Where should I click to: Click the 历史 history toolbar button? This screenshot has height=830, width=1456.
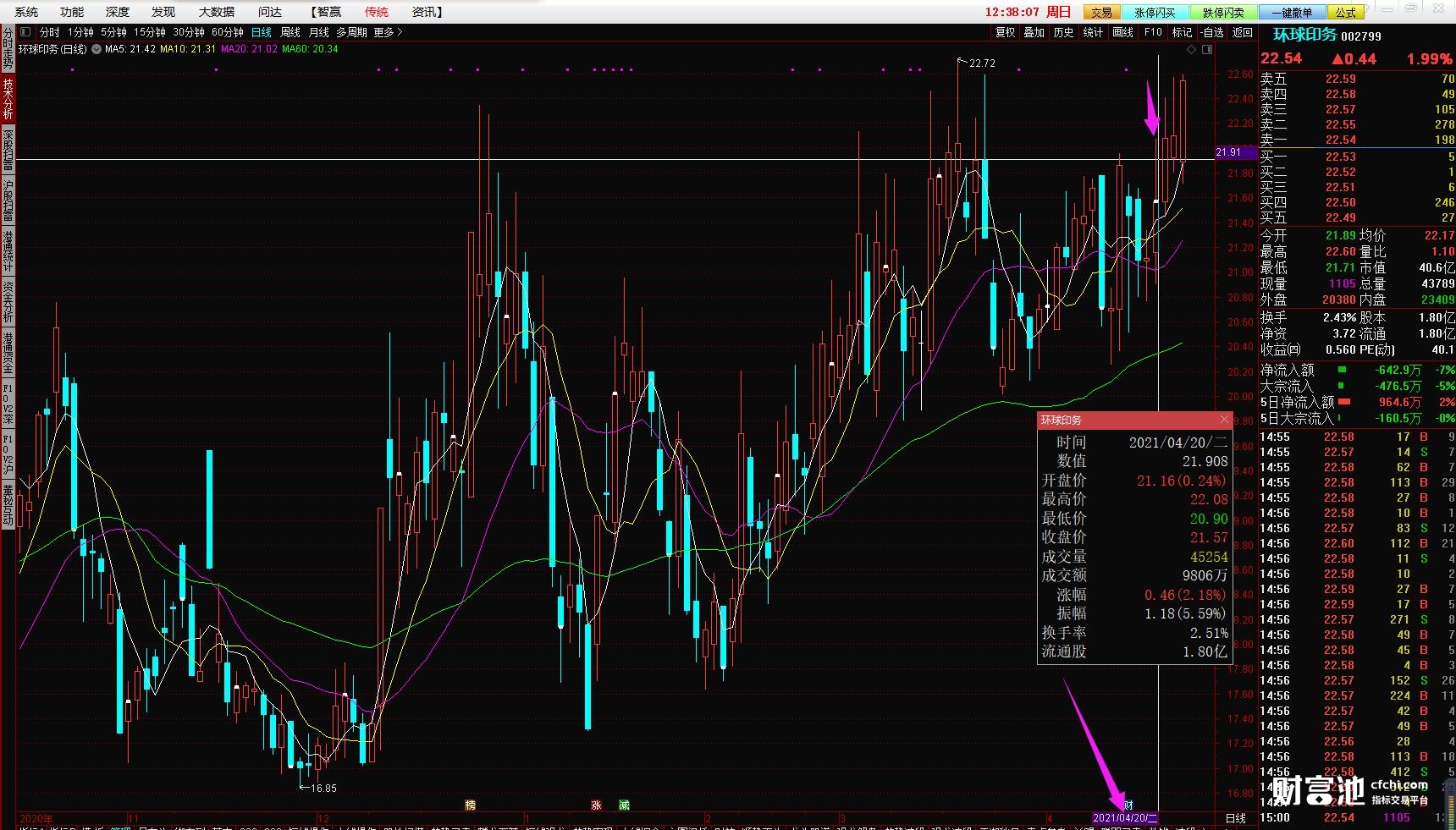tap(1064, 32)
